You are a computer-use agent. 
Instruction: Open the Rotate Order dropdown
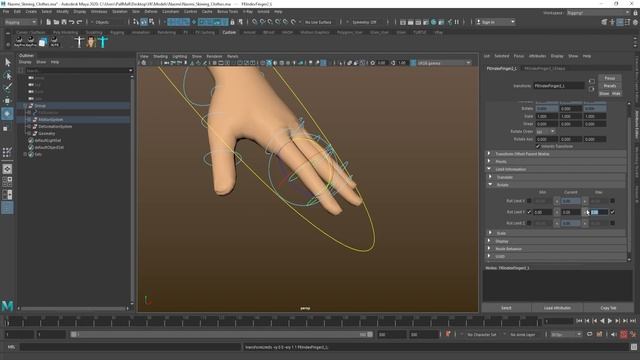pos(545,131)
